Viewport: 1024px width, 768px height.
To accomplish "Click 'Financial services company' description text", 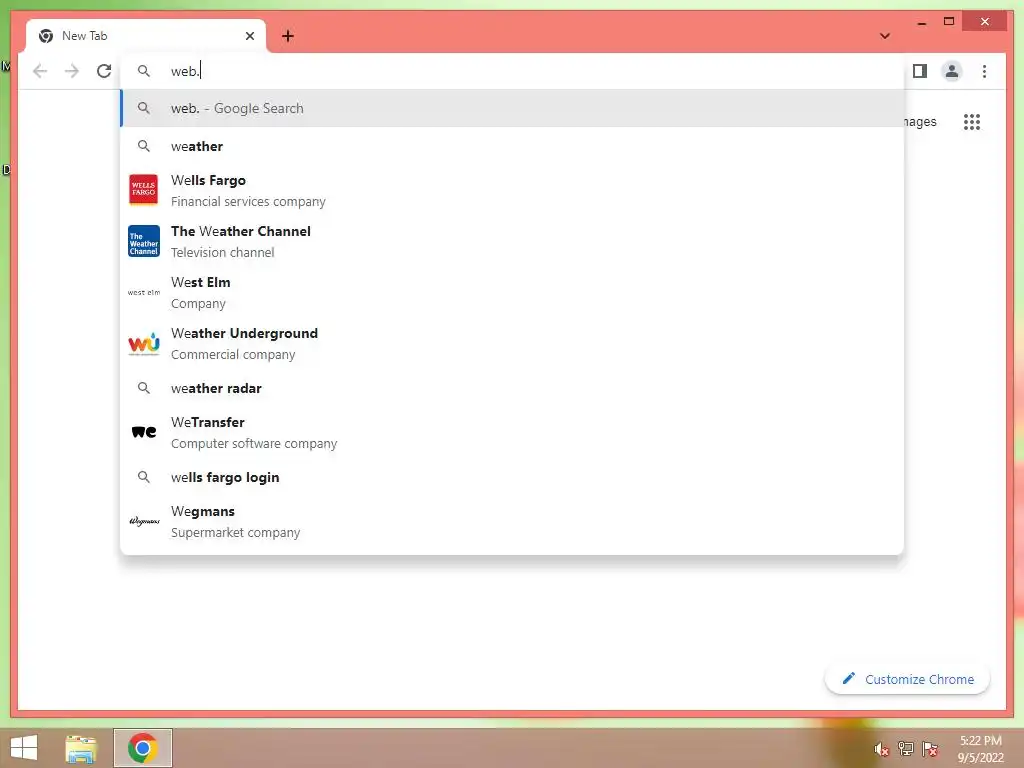I will 248,201.
